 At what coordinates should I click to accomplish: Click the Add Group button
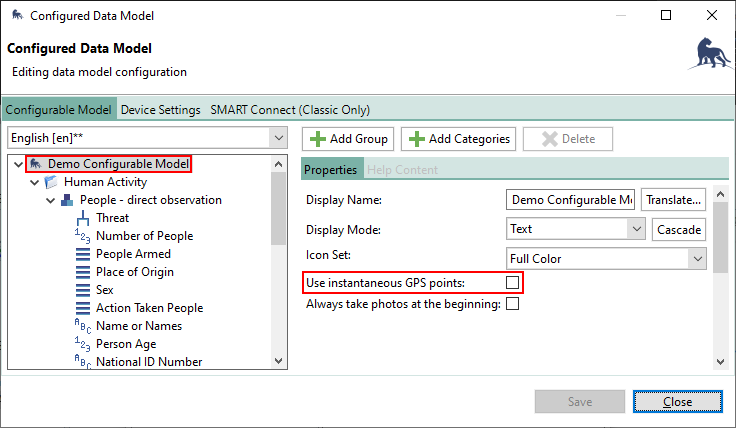(x=348, y=139)
